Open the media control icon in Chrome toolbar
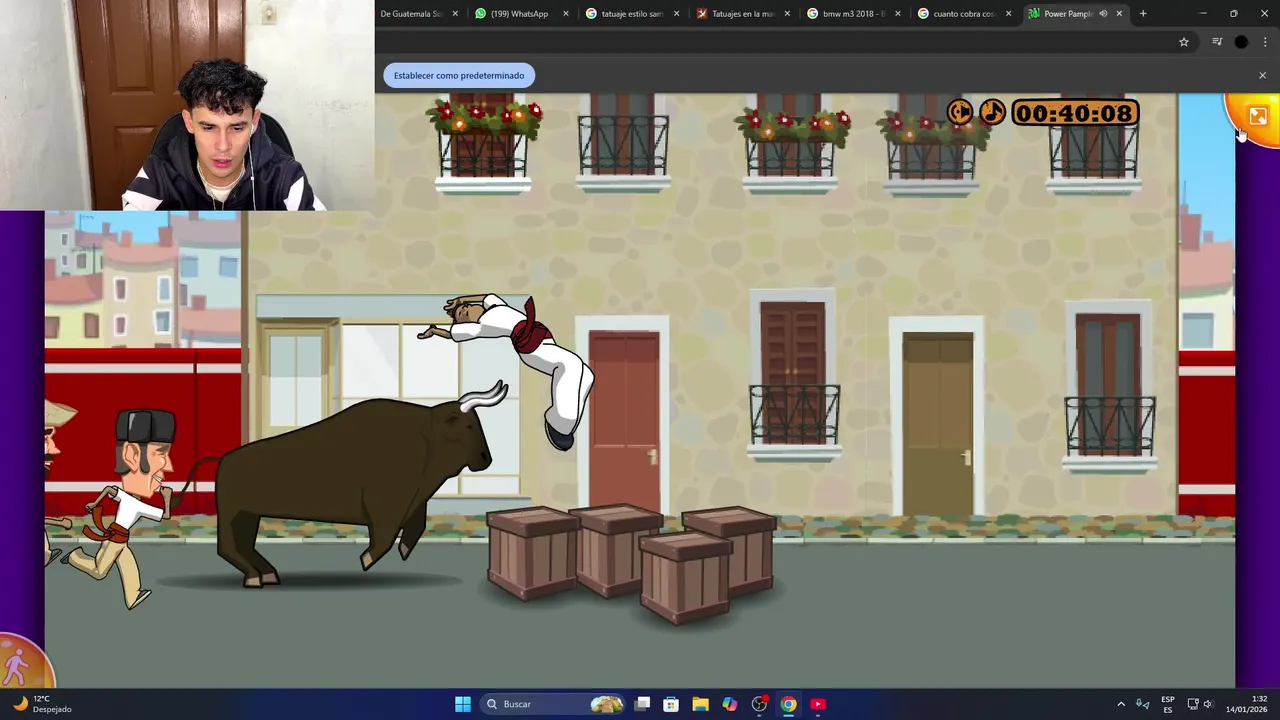Screen dimensions: 1280x720 [1217, 42]
